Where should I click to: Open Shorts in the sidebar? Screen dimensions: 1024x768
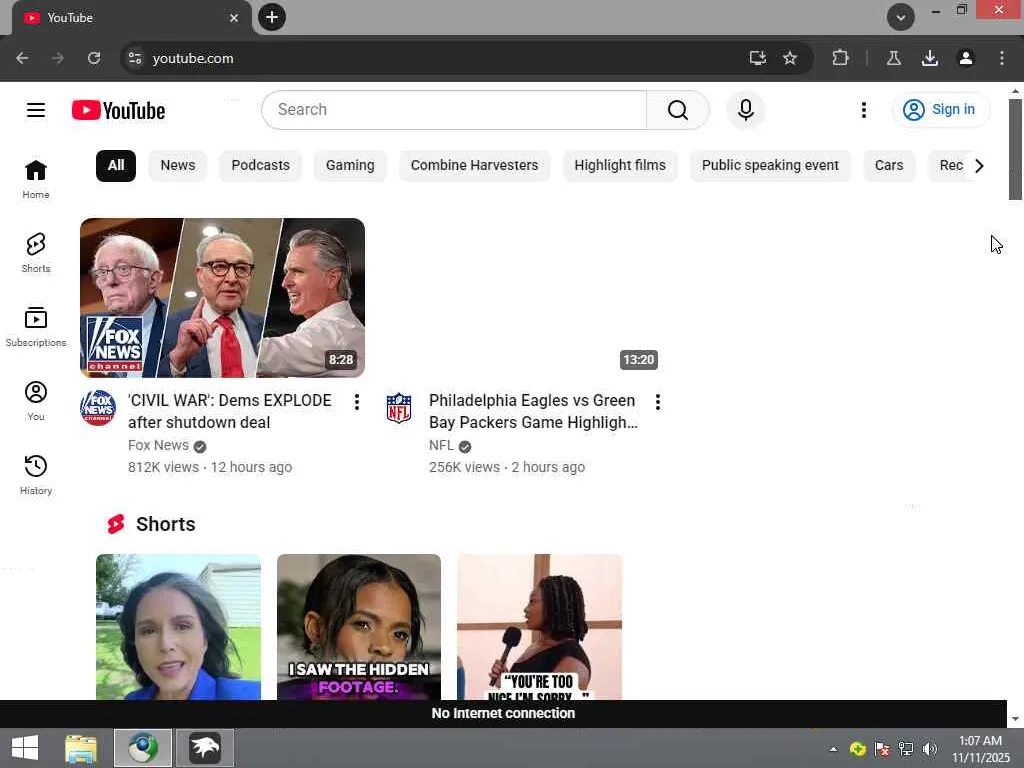[x=36, y=253]
